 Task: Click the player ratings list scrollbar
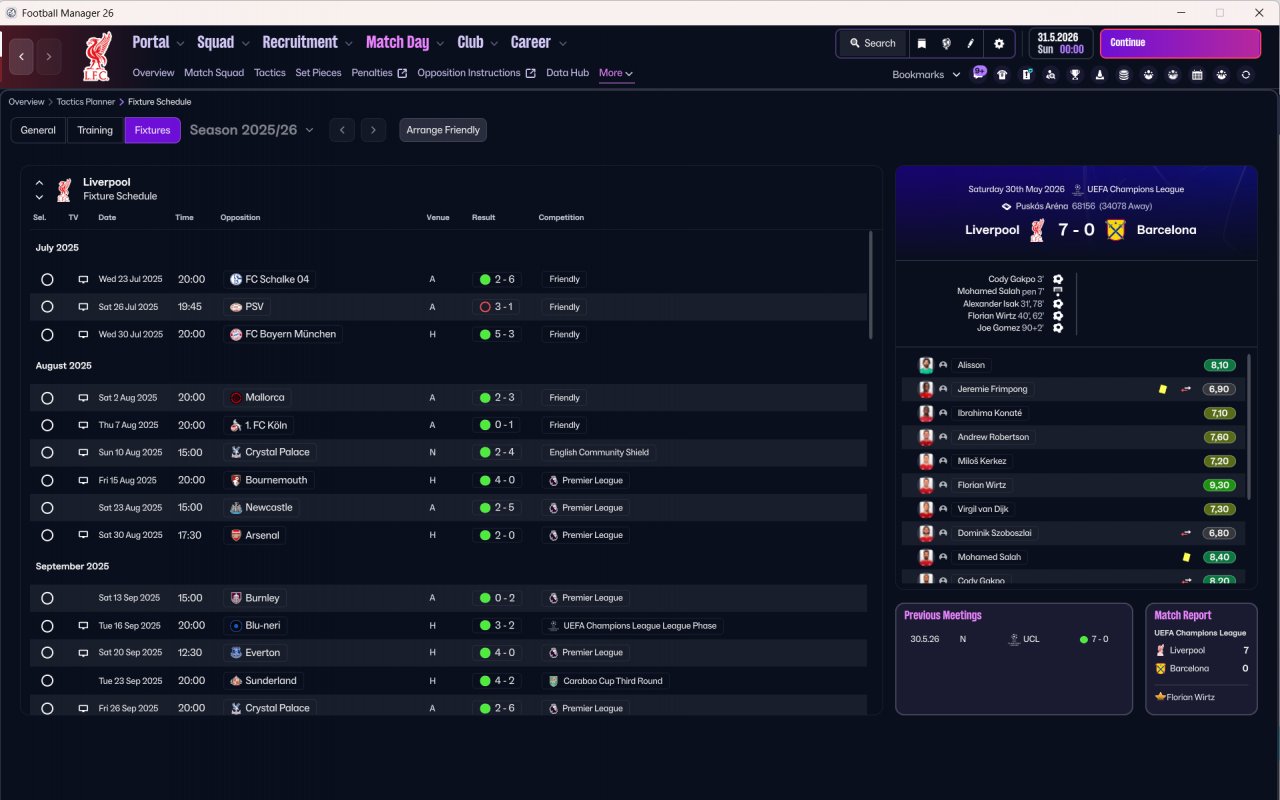coord(1249,426)
